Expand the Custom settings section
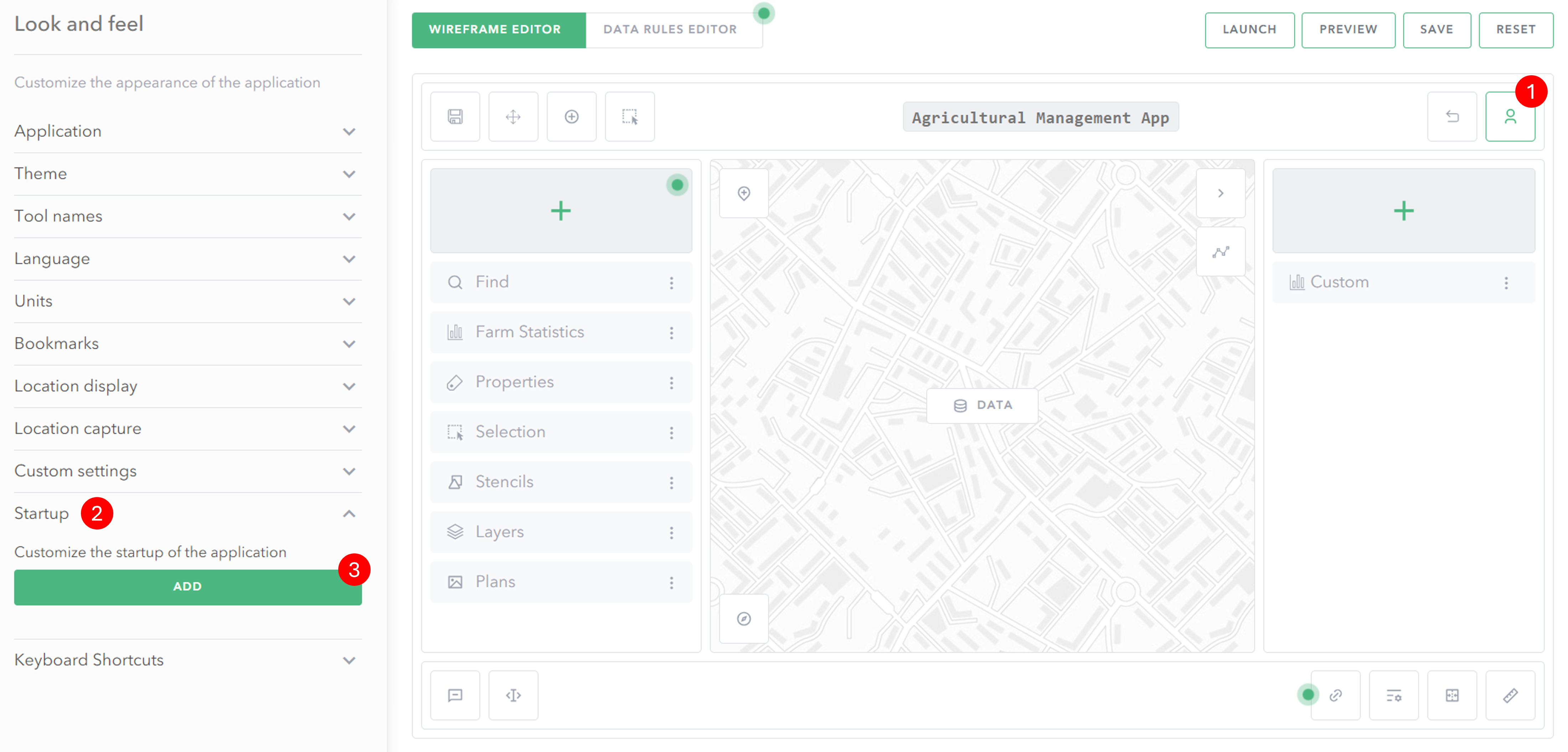 (x=188, y=471)
